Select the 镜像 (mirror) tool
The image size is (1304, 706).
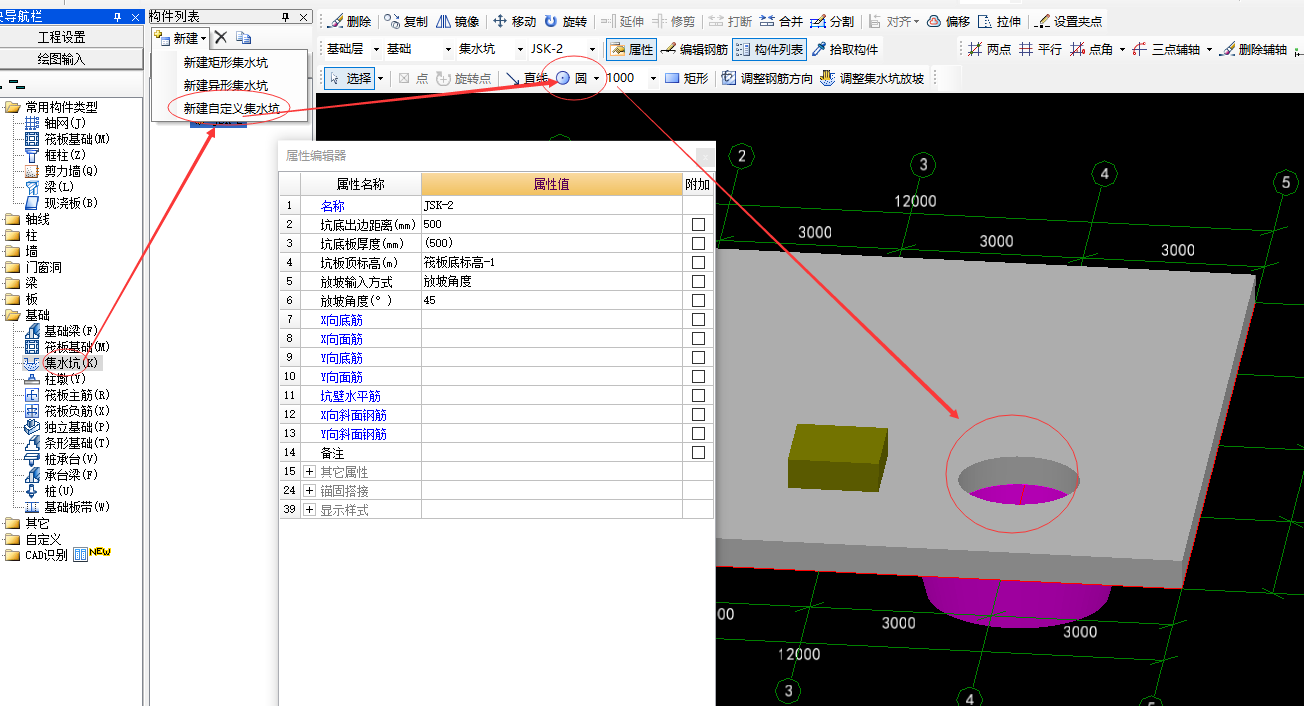pos(457,21)
